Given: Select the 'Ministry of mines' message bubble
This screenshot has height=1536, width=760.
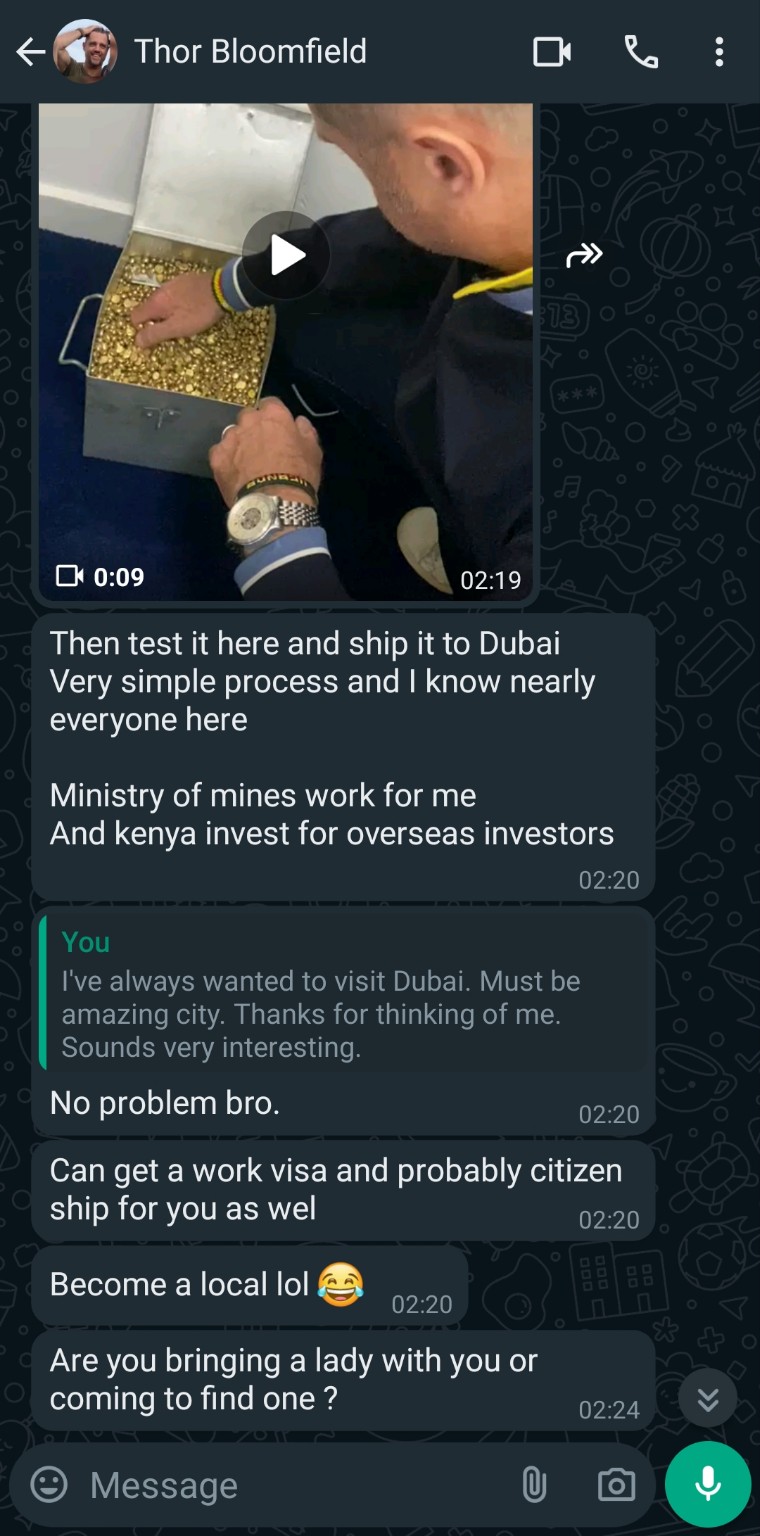Looking at the screenshot, I should [x=343, y=757].
